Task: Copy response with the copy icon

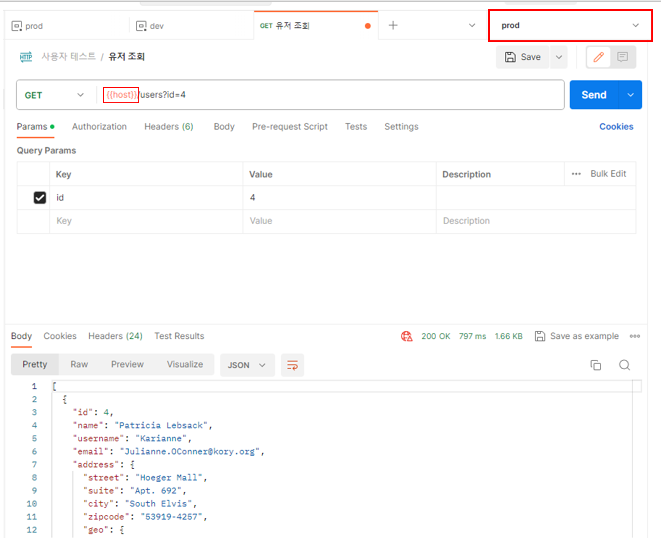Action: [x=595, y=365]
